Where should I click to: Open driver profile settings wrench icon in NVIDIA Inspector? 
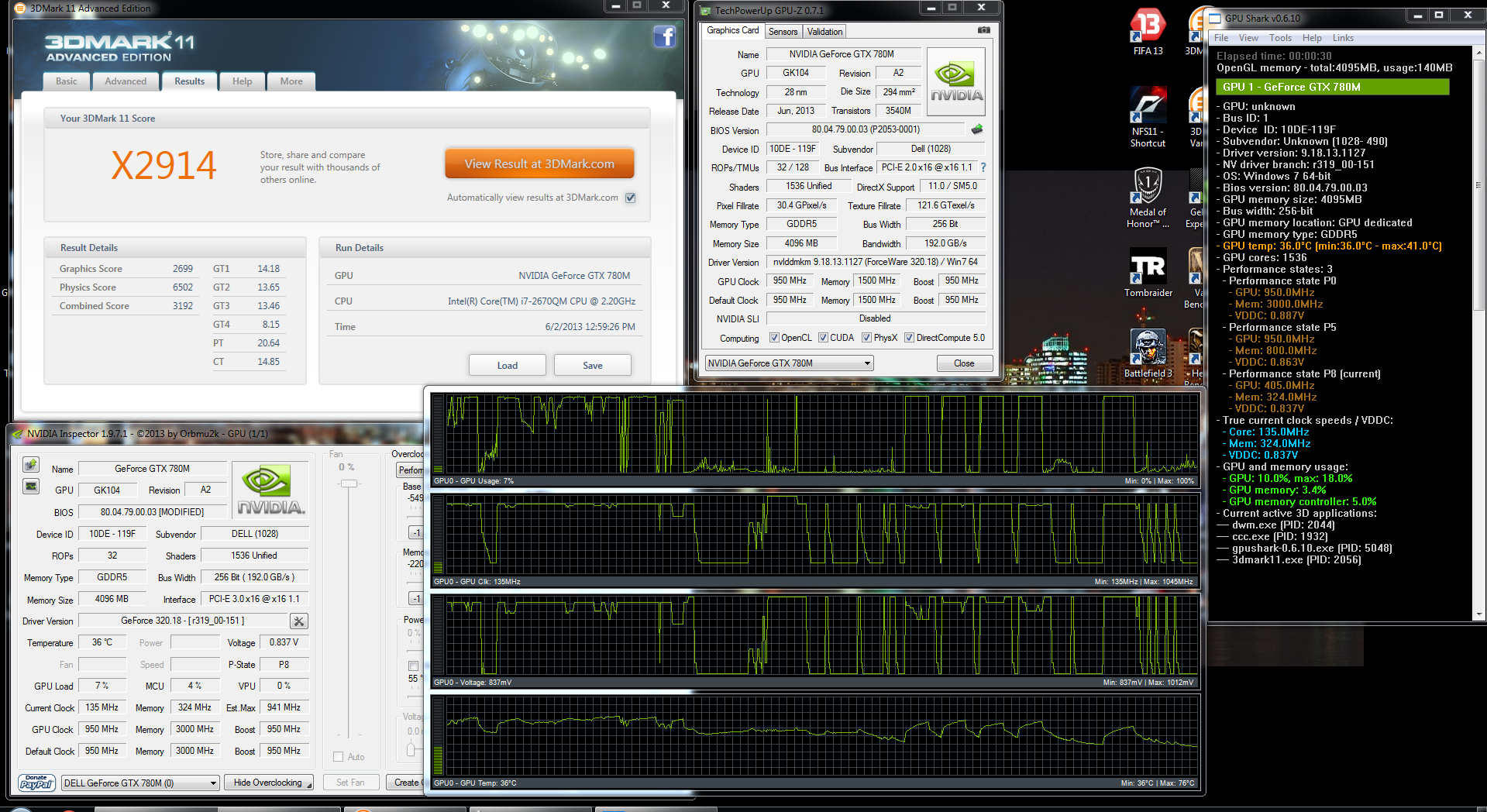(299, 621)
